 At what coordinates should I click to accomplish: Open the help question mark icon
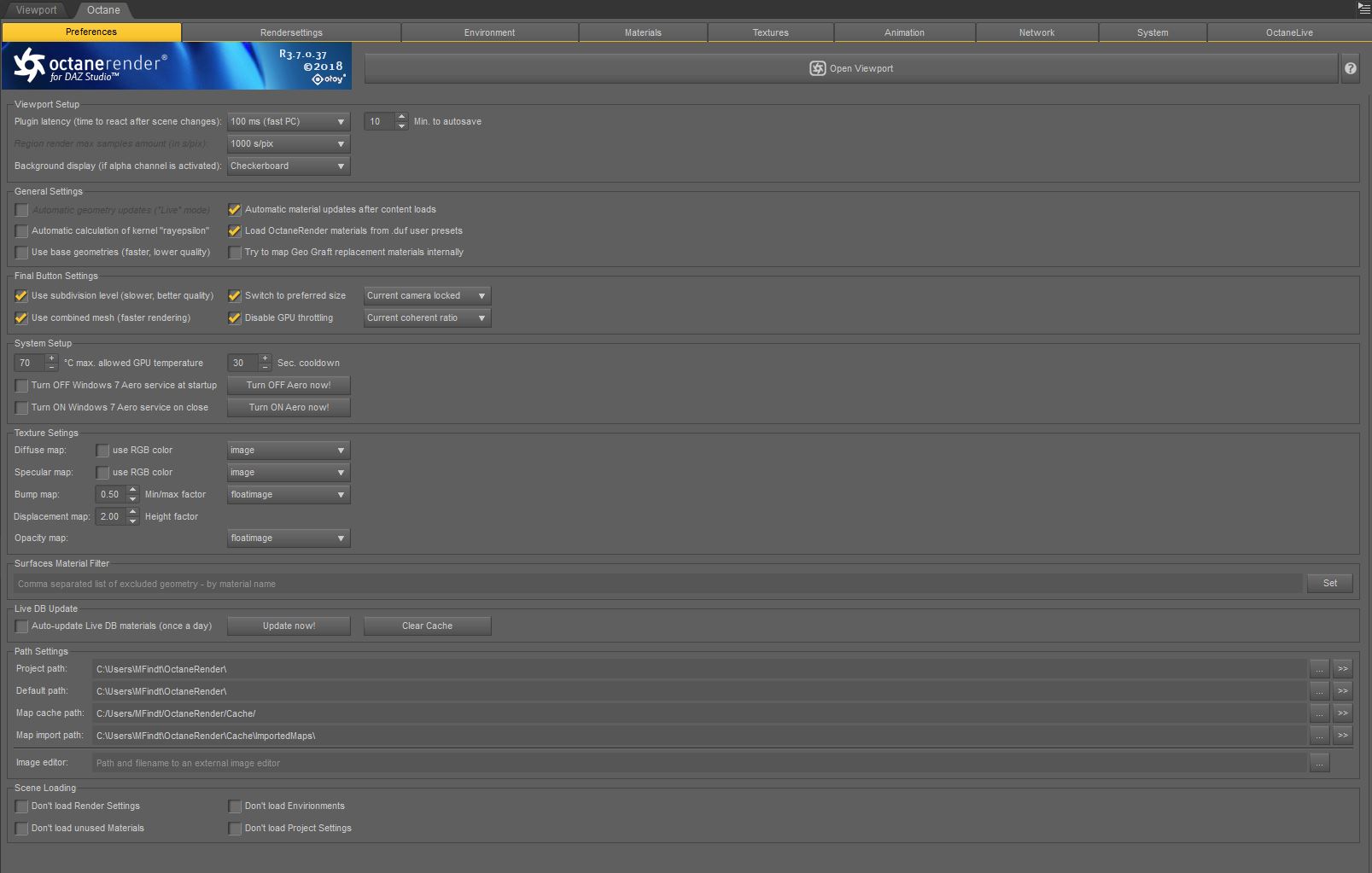[1350, 68]
